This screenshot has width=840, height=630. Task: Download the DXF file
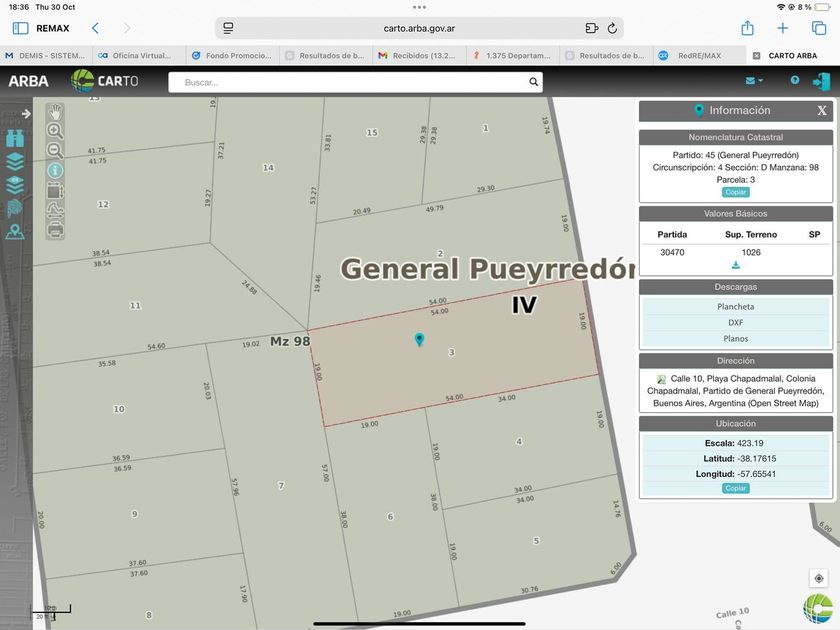click(x=736, y=323)
